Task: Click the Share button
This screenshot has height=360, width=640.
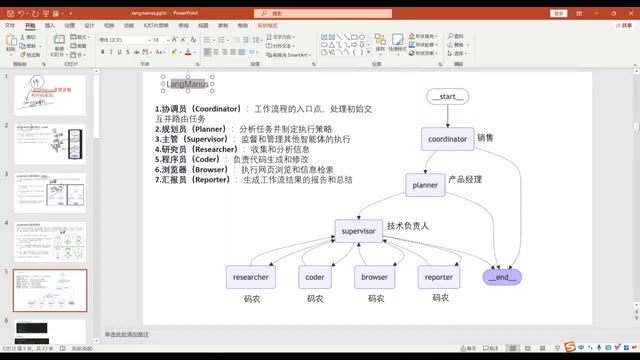Action: pyautogui.click(x=624, y=25)
